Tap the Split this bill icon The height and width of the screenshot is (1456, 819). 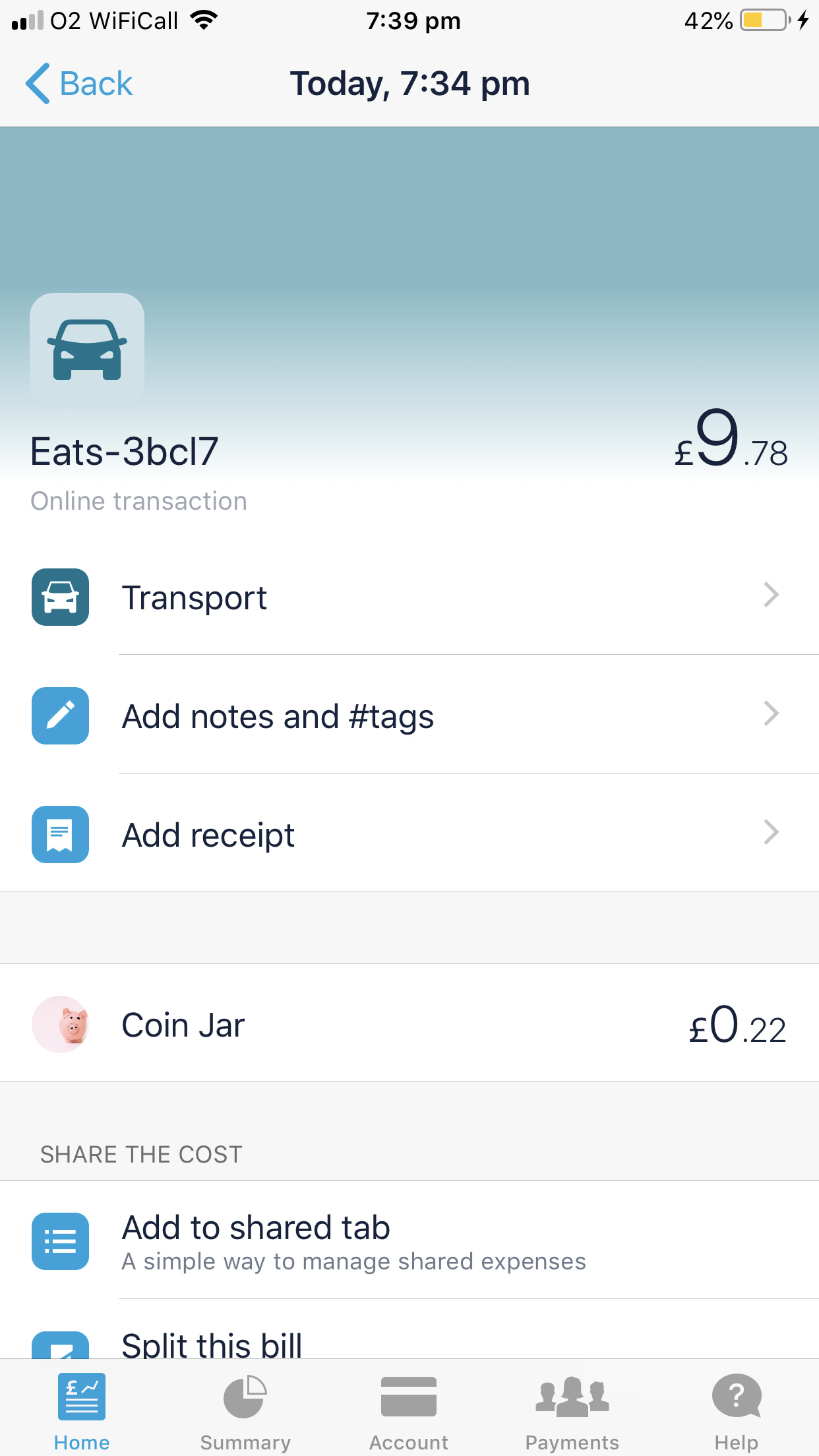tap(60, 1347)
